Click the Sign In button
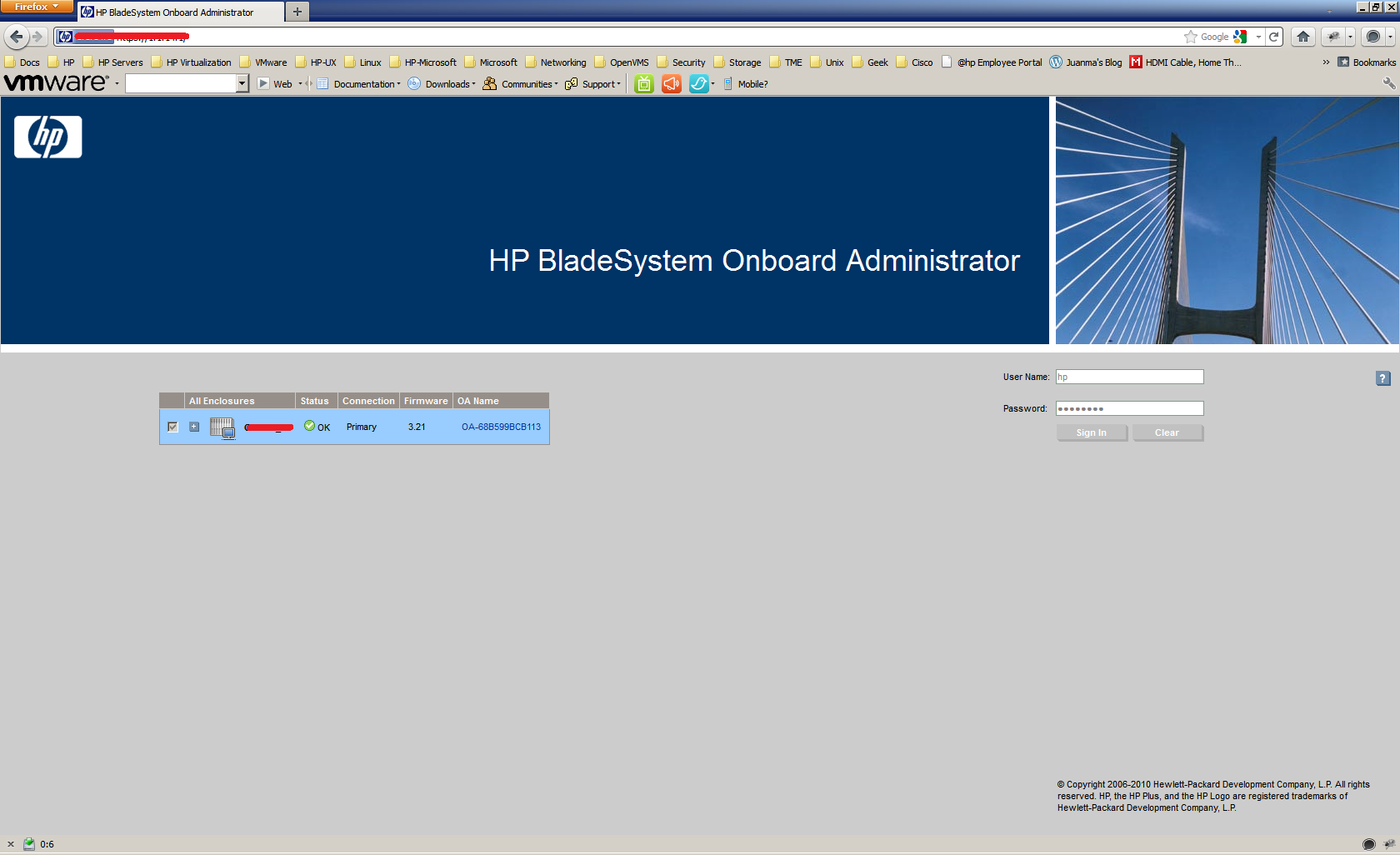 point(1091,432)
